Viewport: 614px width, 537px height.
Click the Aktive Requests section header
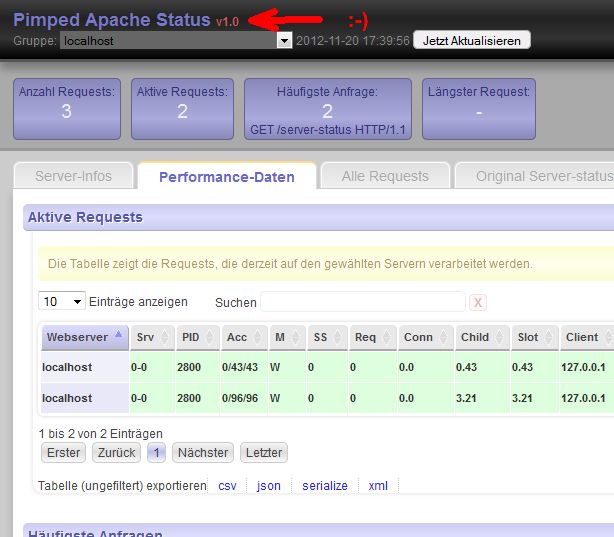pos(318,217)
